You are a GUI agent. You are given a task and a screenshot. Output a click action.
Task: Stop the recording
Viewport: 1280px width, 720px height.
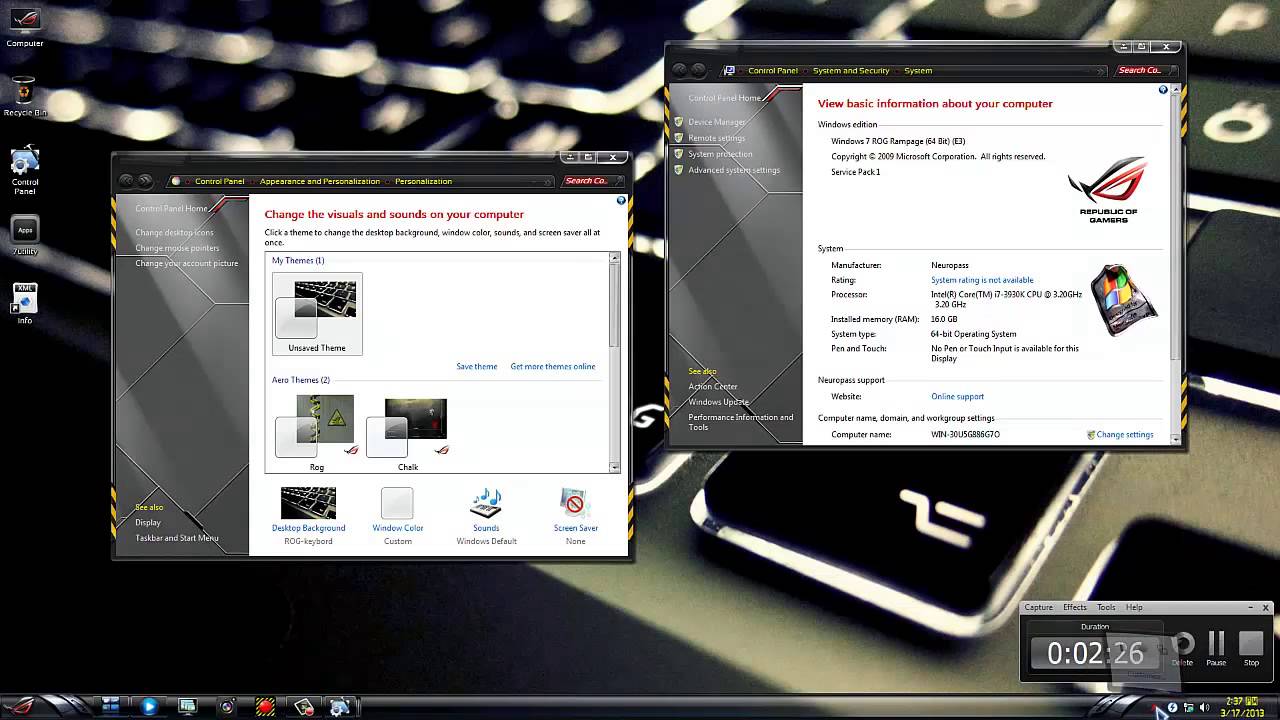point(1251,648)
